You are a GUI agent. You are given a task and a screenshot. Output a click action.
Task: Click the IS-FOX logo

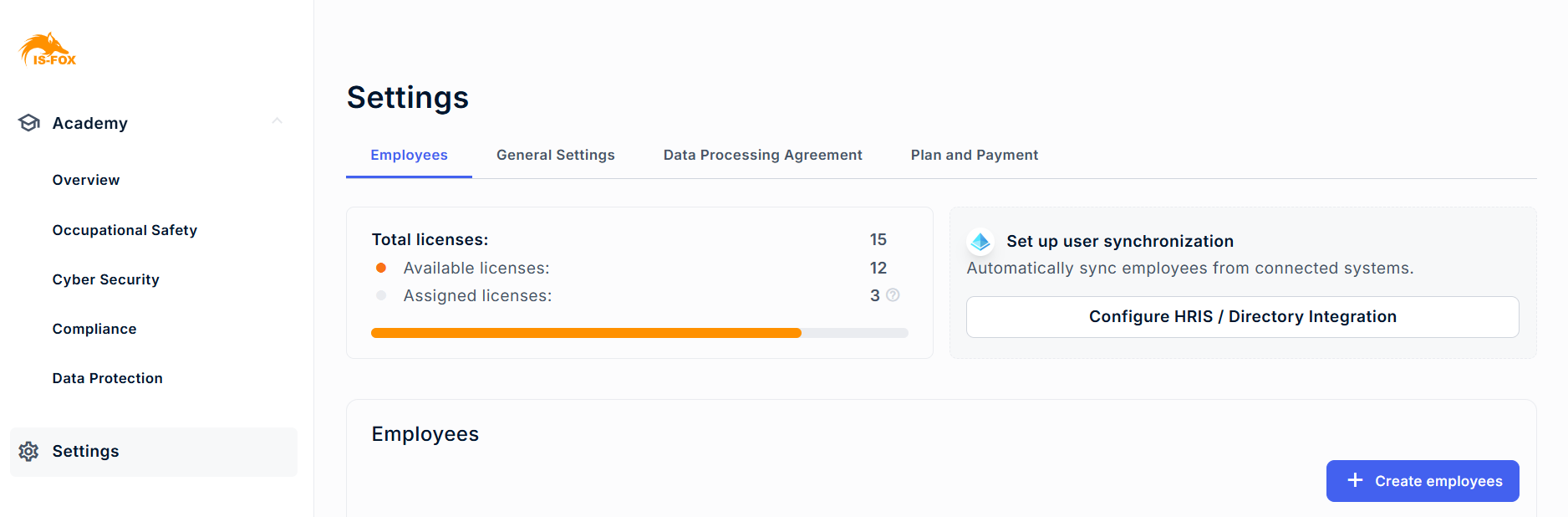pyautogui.click(x=48, y=50)
